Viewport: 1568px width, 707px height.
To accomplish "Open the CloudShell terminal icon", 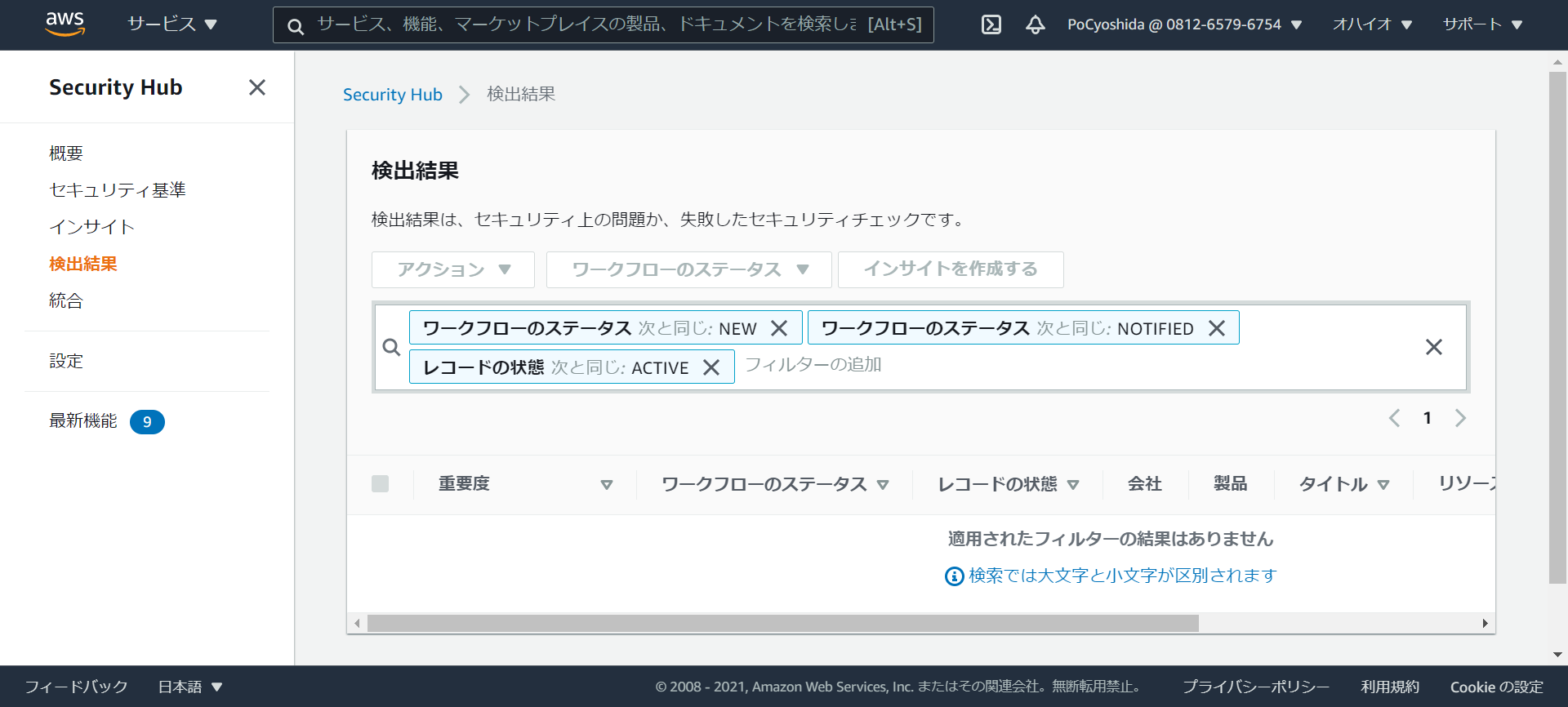I will point(991,24).
